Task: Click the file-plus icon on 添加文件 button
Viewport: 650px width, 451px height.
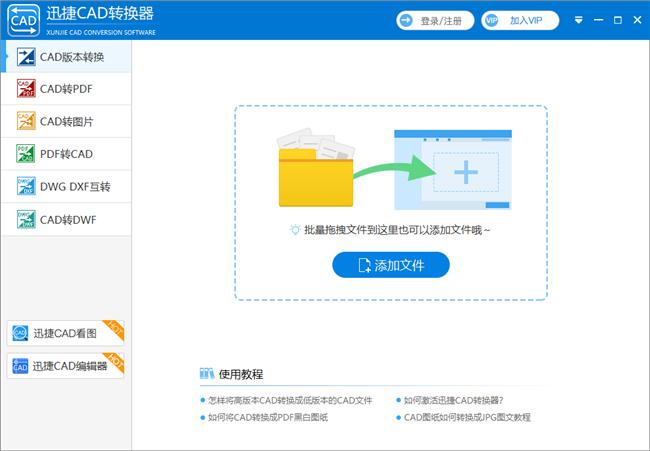Action: [x=364, y=265]
